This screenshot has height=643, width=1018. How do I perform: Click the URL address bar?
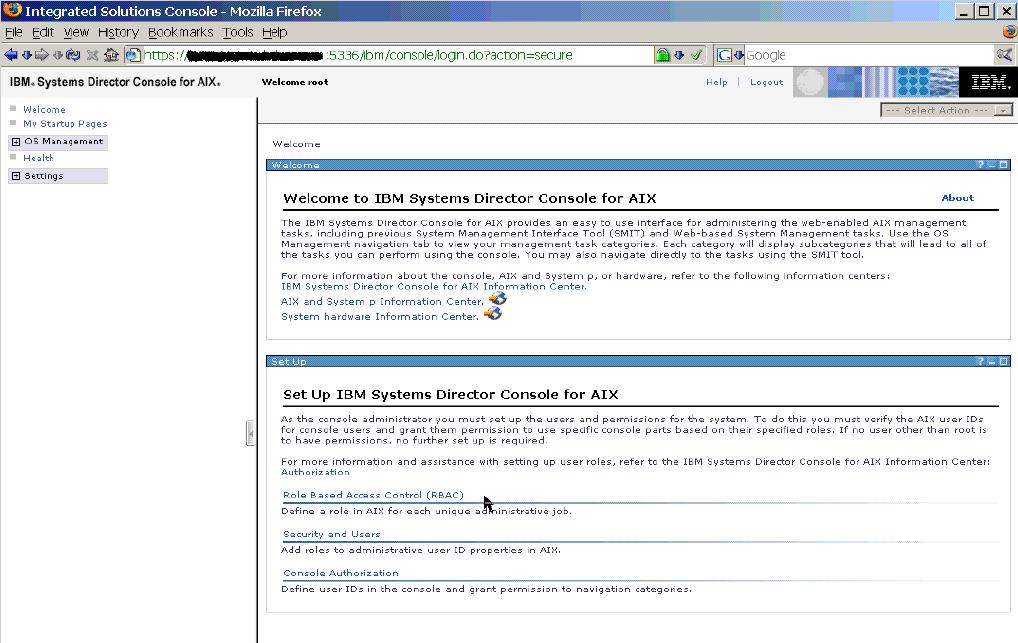click(397, 55)
